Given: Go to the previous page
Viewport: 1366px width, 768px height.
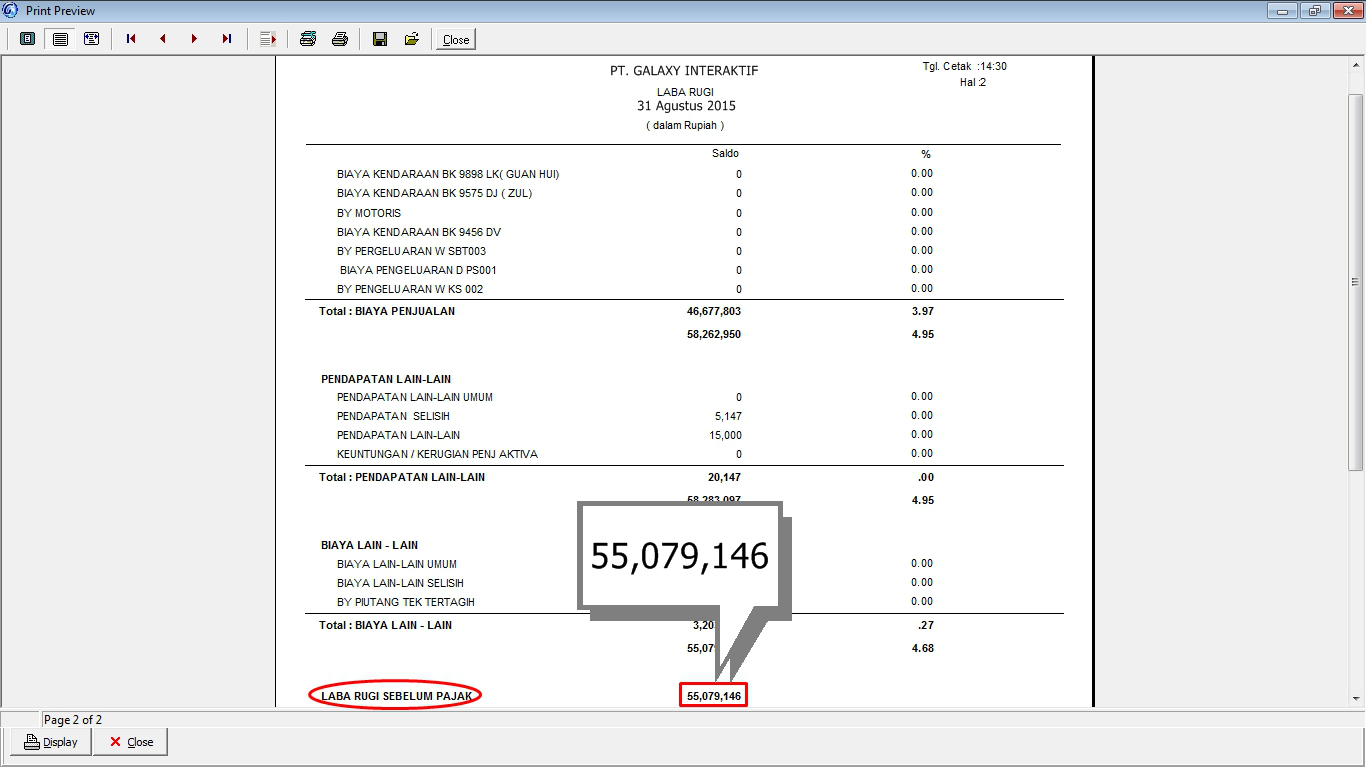Looking at the screenshot, I should (162, 39).
